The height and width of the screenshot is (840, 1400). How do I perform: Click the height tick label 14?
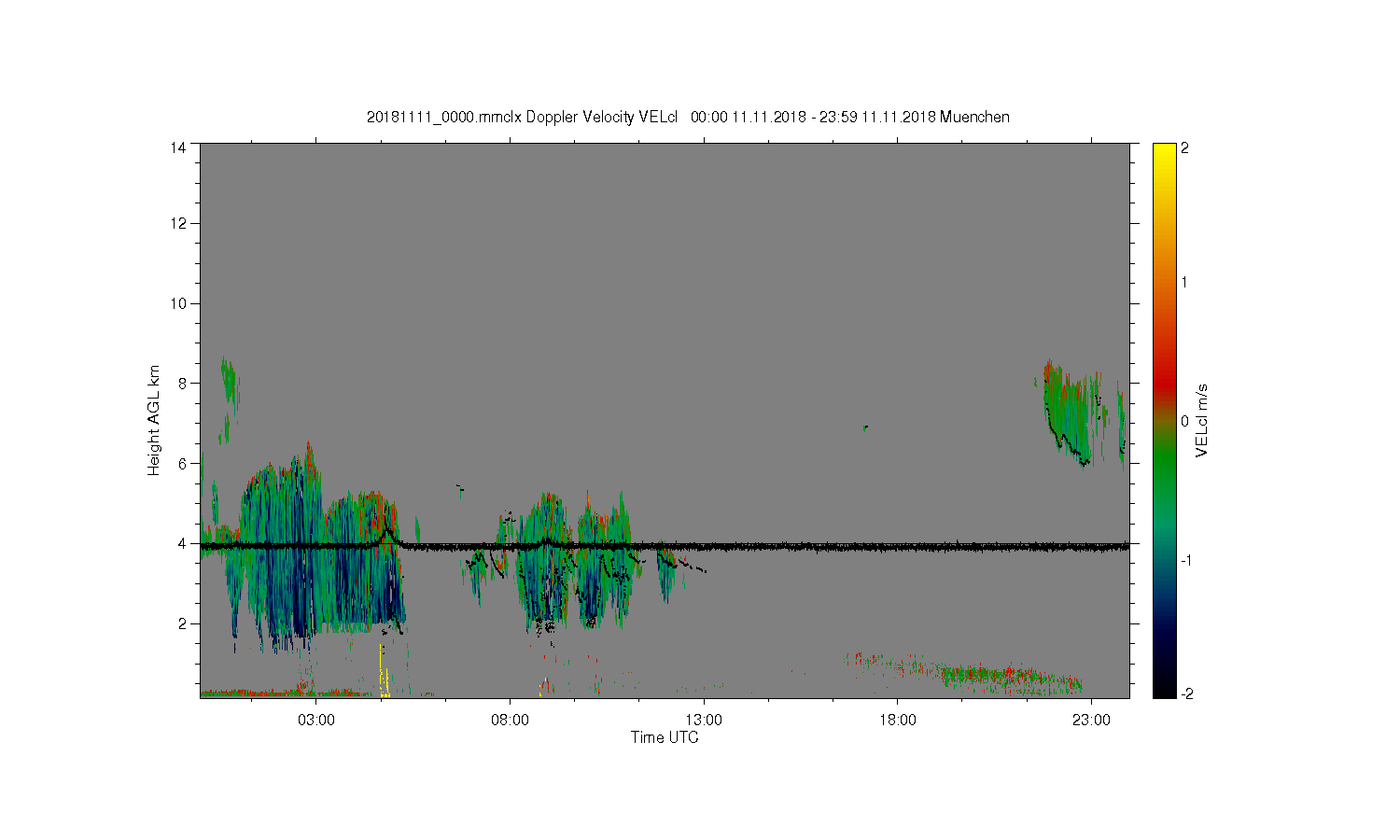click(x=178, y=147)
